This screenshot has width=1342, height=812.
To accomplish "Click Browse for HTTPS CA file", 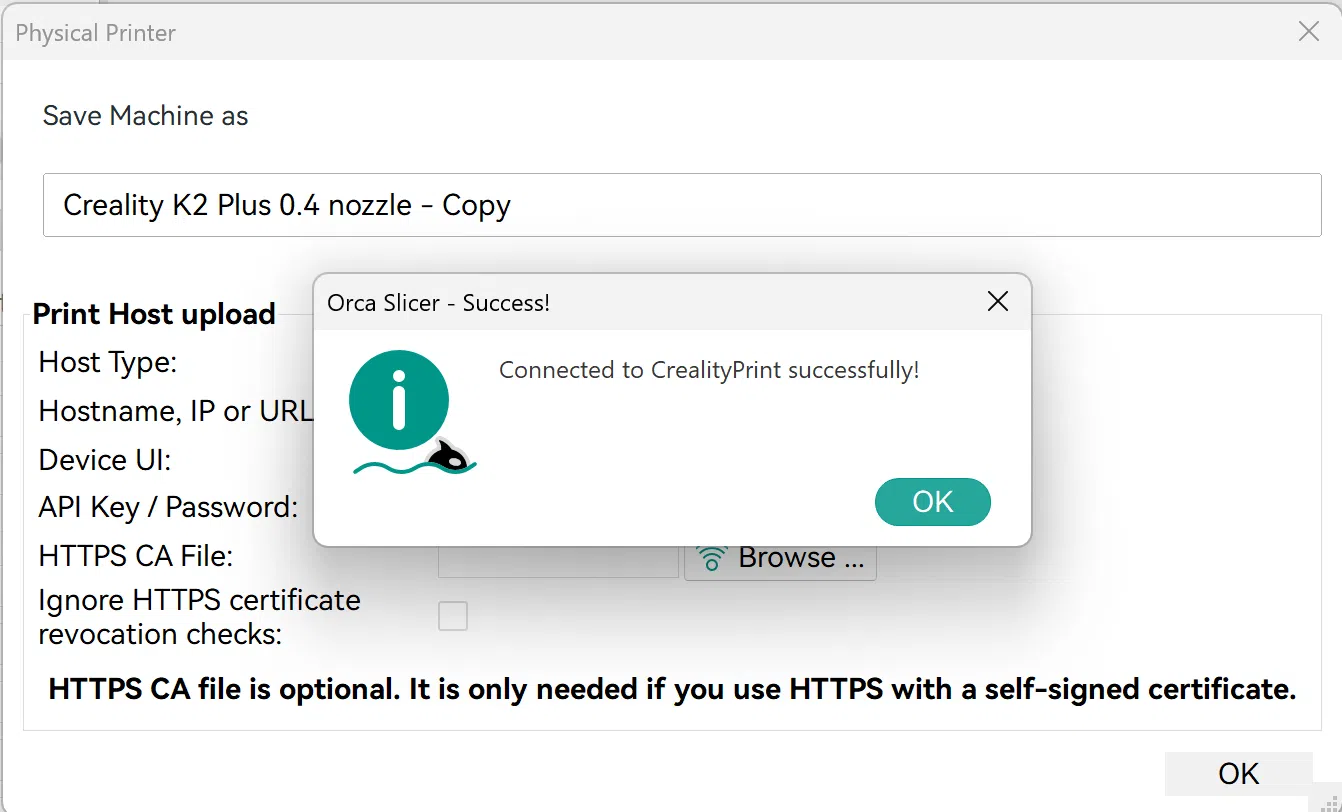I will coord(780,559).
